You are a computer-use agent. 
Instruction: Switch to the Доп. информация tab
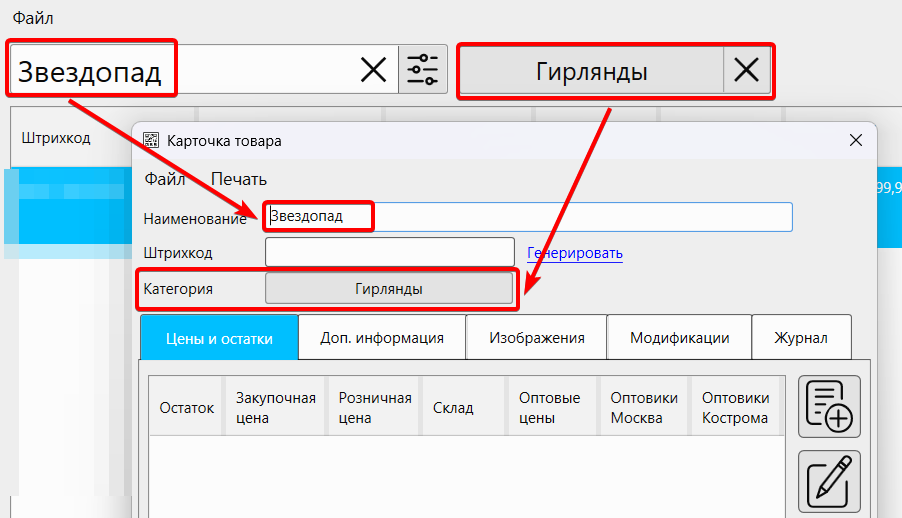(382, 338)
